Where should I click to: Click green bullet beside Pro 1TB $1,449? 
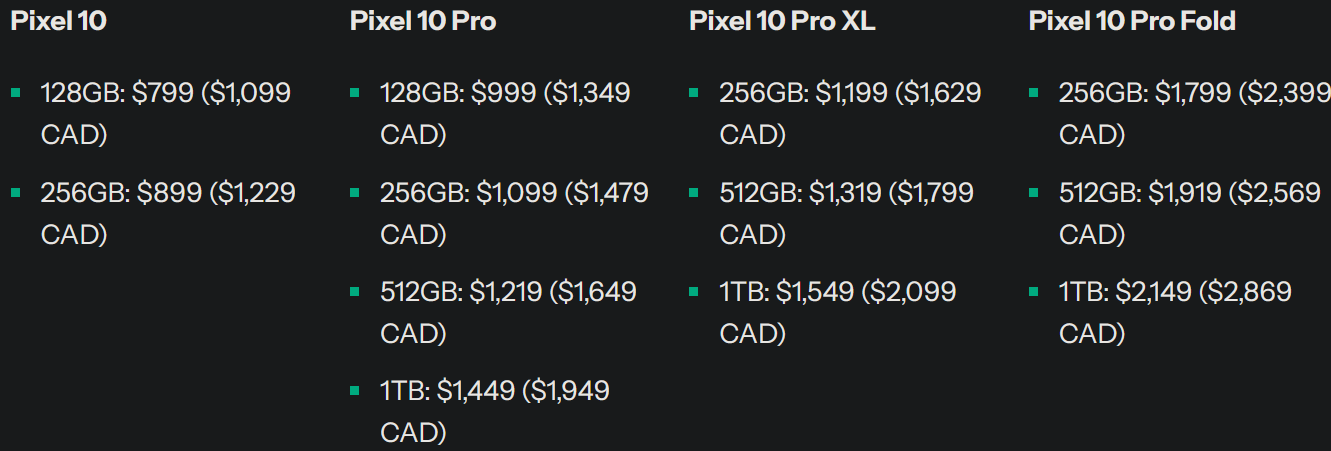pos(355,390)
